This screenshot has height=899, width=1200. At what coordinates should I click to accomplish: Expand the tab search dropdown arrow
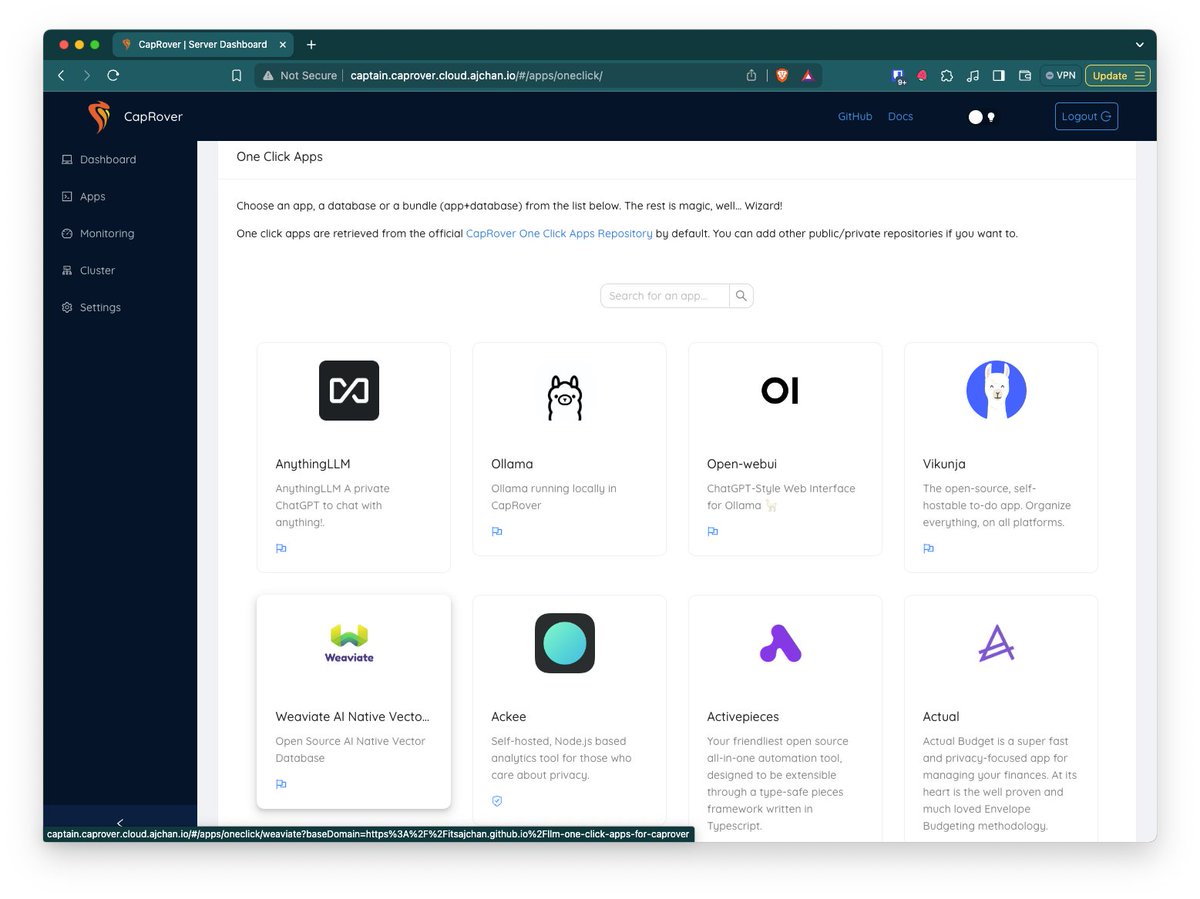point(1139,45)
